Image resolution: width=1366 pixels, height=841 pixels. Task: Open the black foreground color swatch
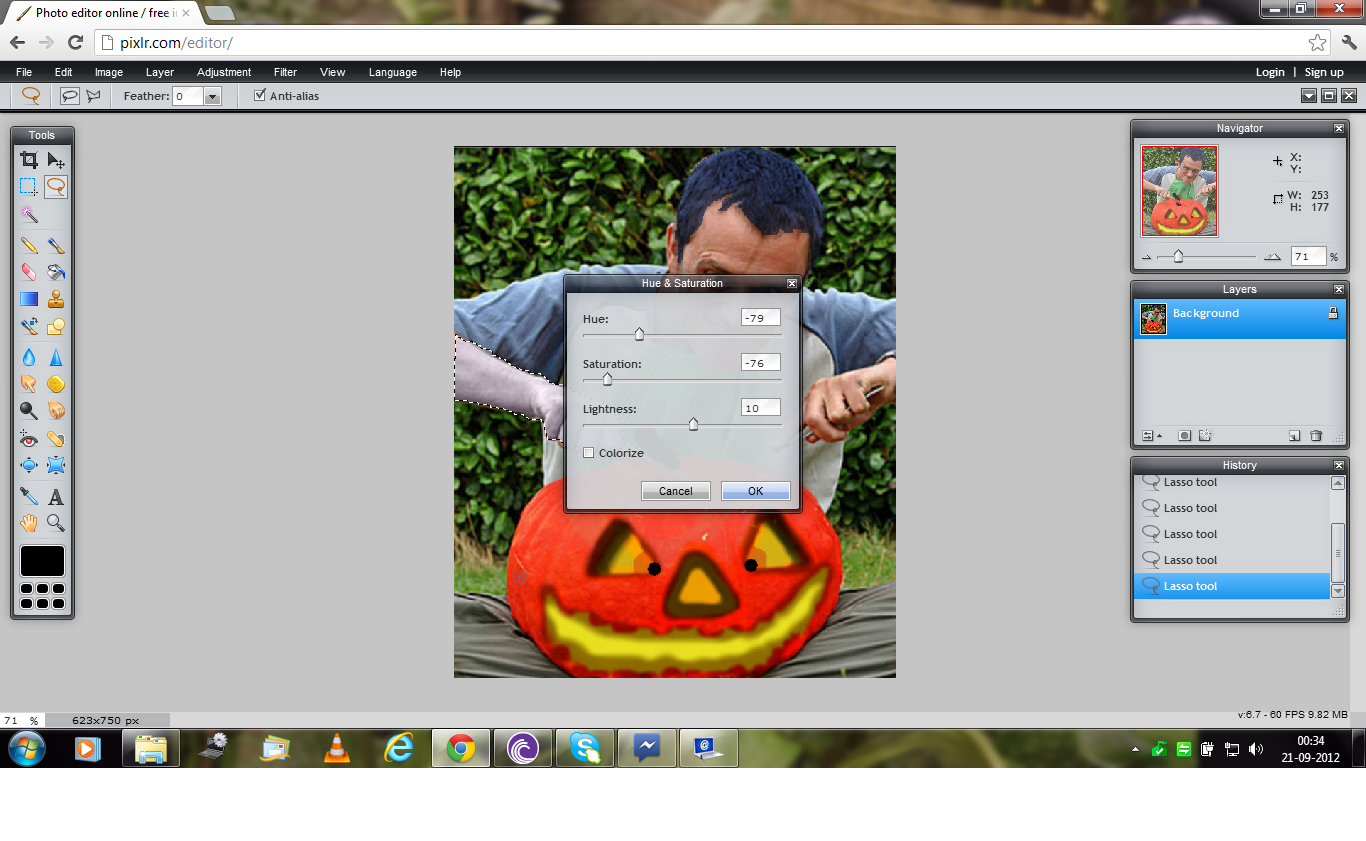(42, 561)
